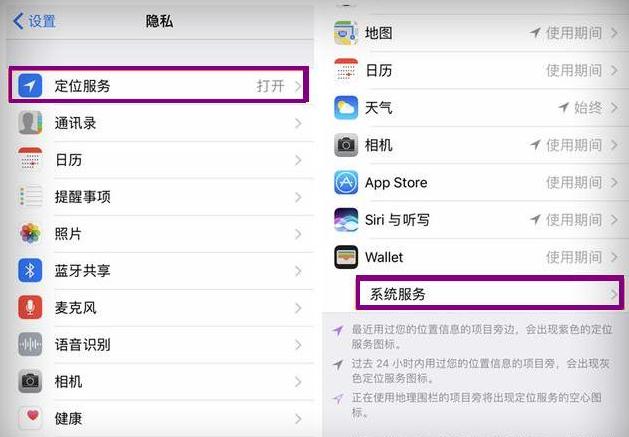The width and height of the screenshot is (629, 437).
Task: Tap the 相机 icon in privacy list
Action: tap(30, 381)
